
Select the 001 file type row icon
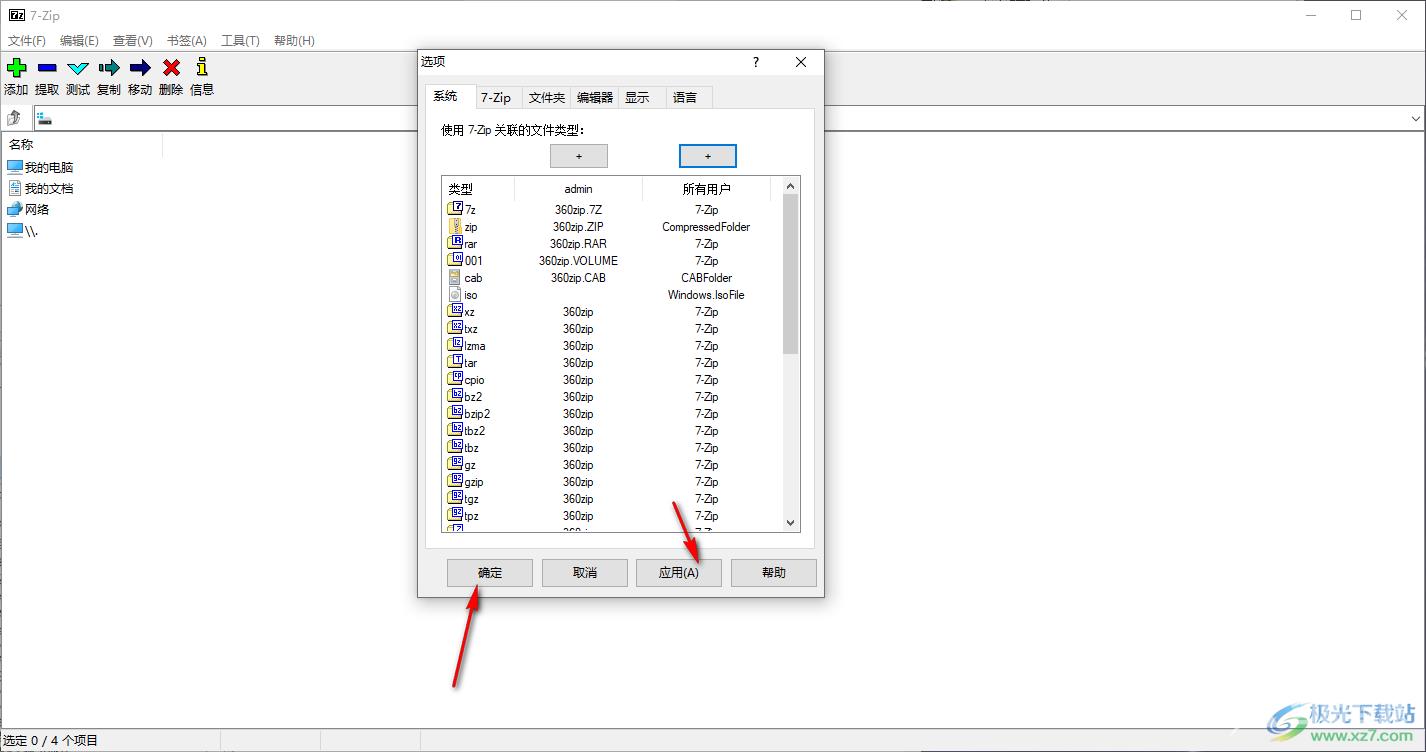click(x=455, y=260)
